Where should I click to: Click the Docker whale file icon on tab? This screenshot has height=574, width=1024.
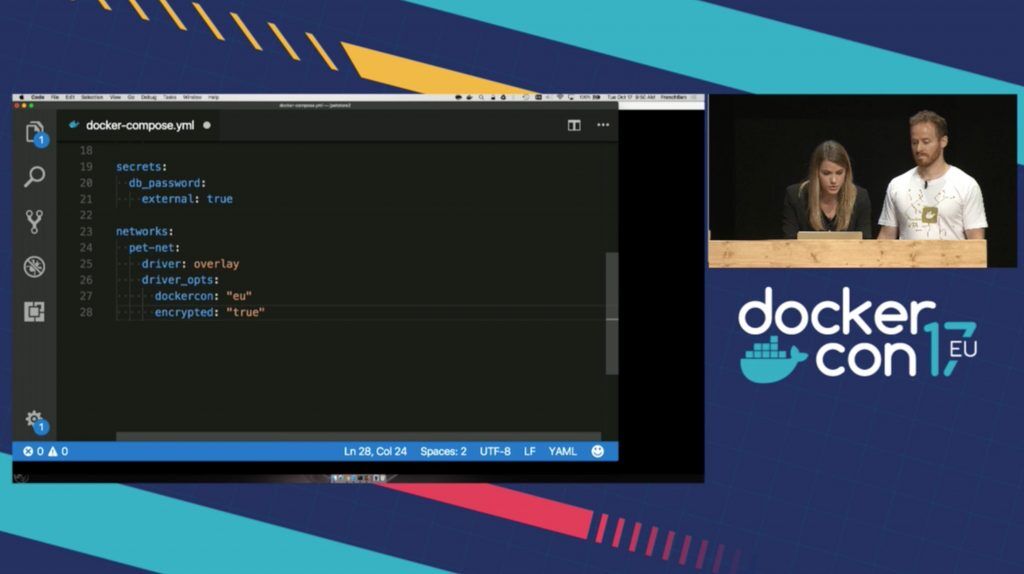(x=74, y=125)
